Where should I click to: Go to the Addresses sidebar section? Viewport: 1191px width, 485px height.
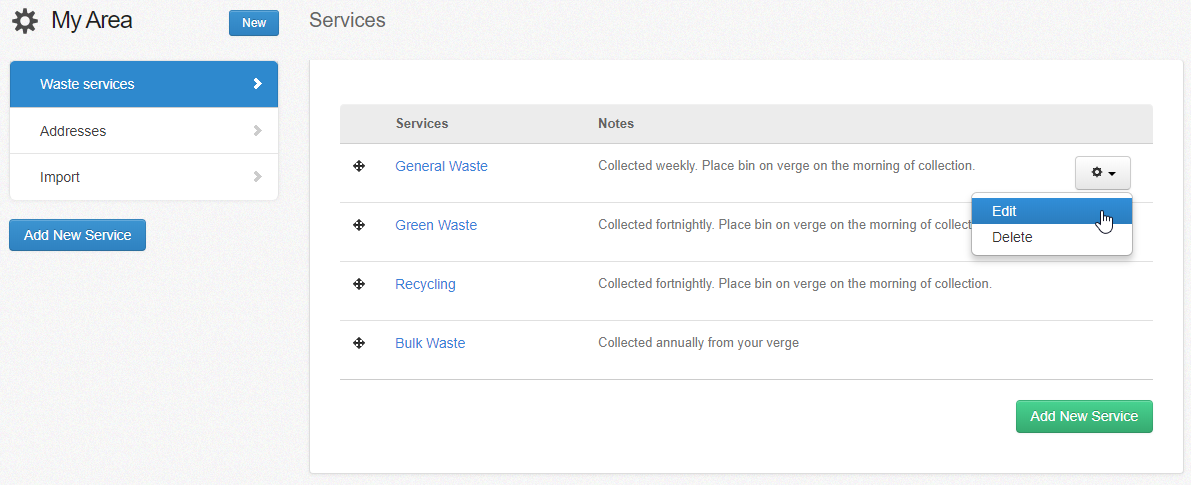pos(73,131)
